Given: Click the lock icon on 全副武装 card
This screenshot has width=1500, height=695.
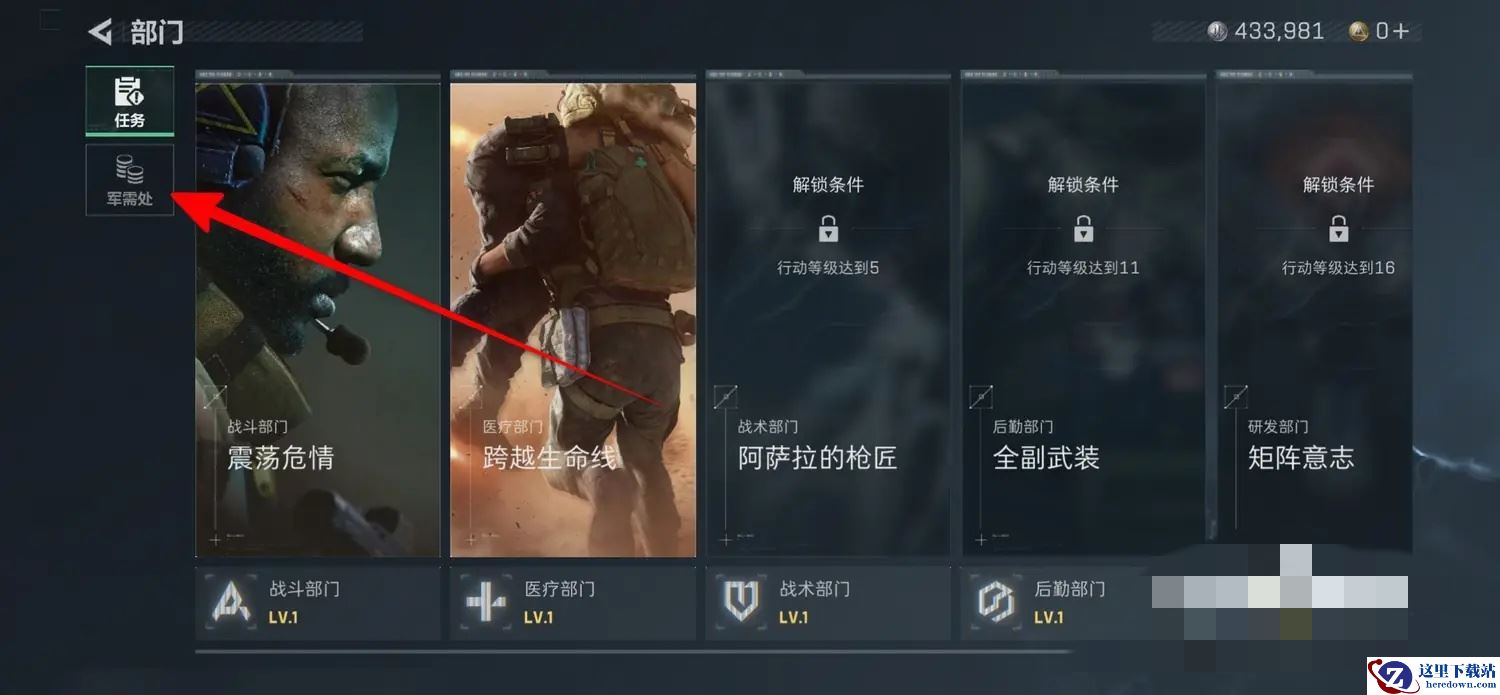Looking at the screenshot, I should (1083, 228).
